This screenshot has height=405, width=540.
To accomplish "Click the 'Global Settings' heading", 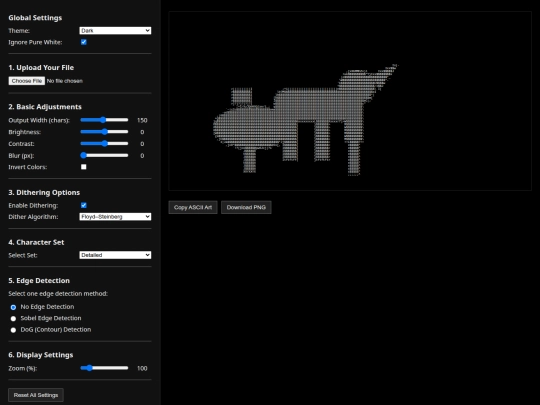I will 35,18.
